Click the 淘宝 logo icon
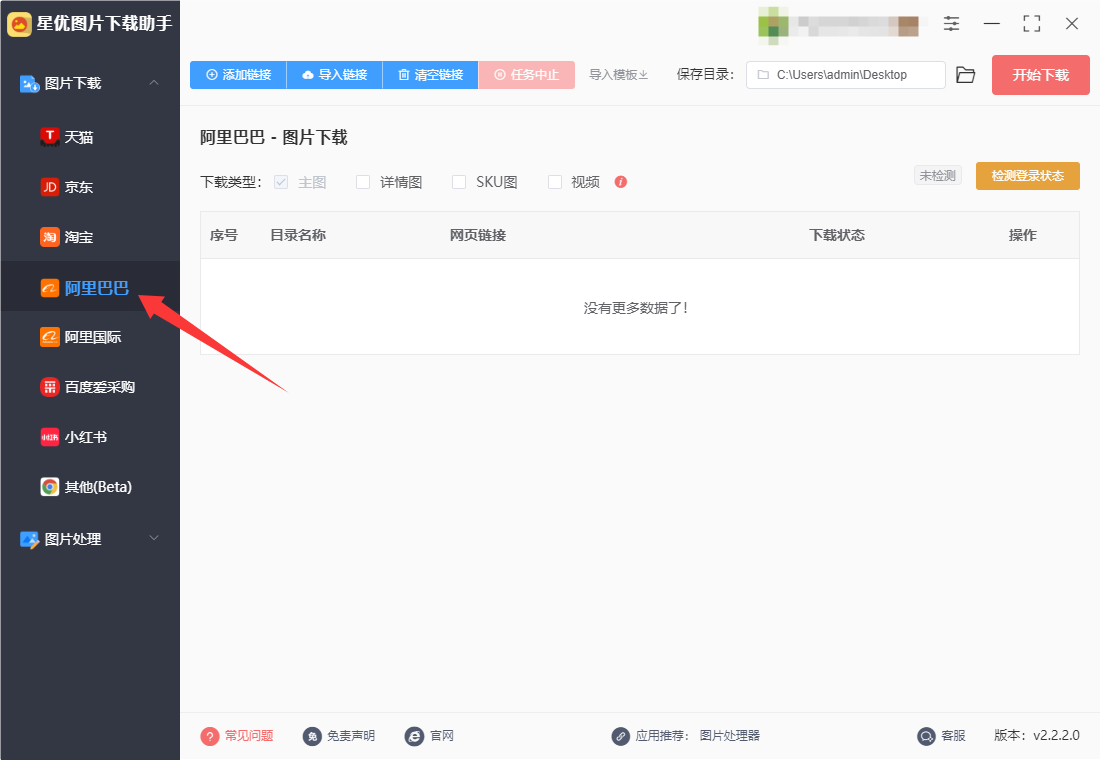Screen dimensions: 1100x760 click(x=50, y=237)
